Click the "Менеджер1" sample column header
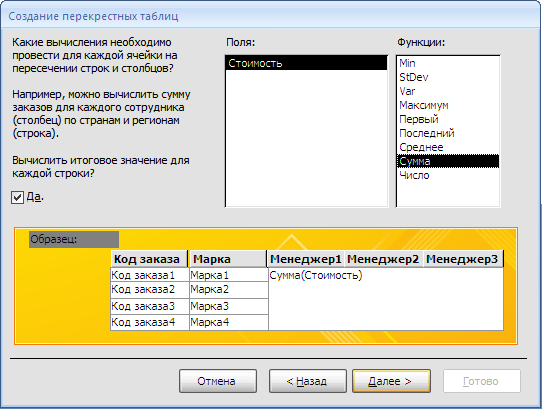 (x=306, y=259)
